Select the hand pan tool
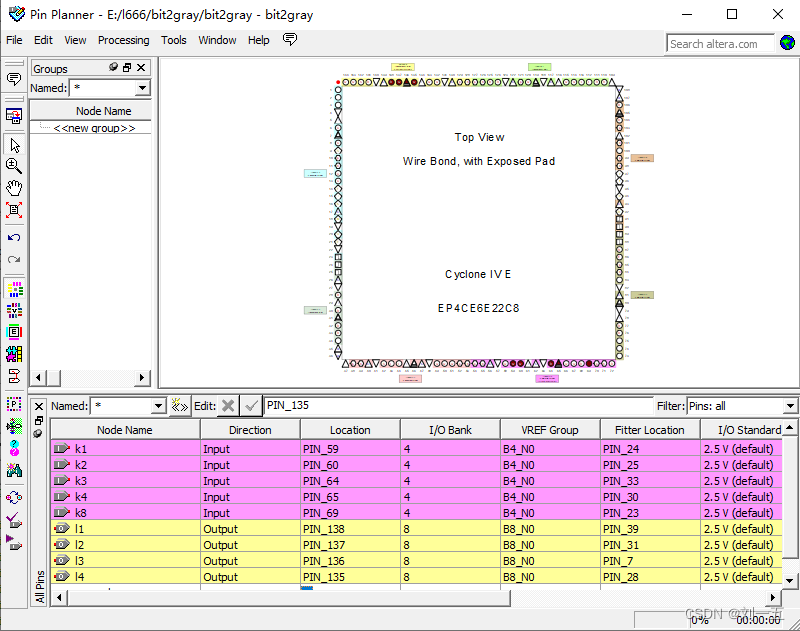Screen dimensions: 800x631 pos(14,188)
